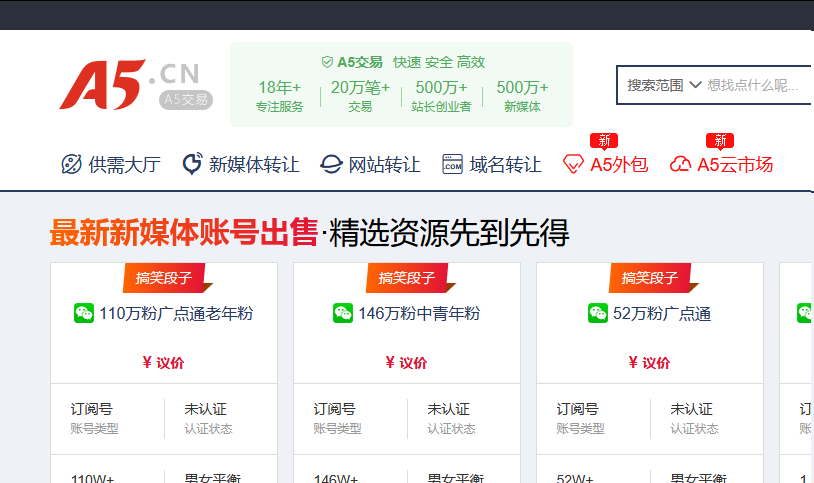814x483 pixels.
Task: Click the 500万+ 站长创业者 stat
Action: point(441,96)
